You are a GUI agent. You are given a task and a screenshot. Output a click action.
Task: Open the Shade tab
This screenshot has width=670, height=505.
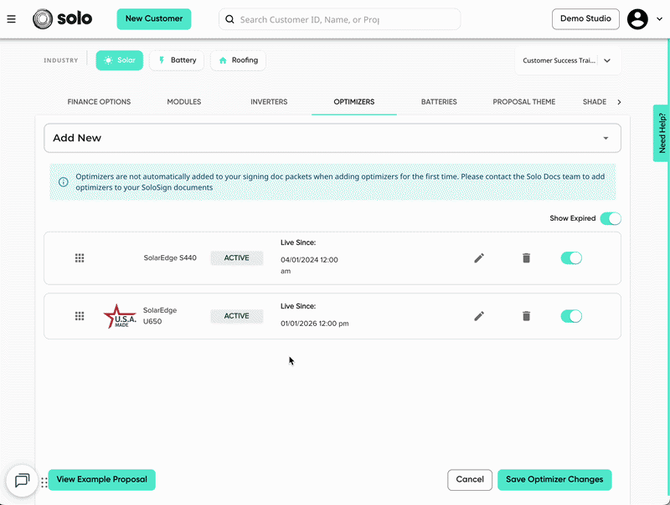(x=594, y=102)
